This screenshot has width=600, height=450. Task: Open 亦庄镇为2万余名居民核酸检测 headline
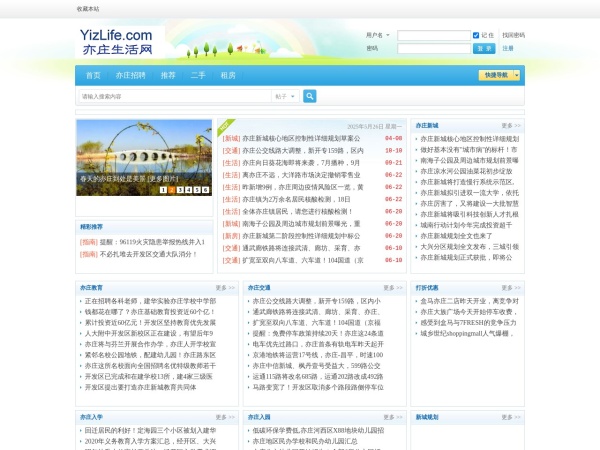pos(296,199)
